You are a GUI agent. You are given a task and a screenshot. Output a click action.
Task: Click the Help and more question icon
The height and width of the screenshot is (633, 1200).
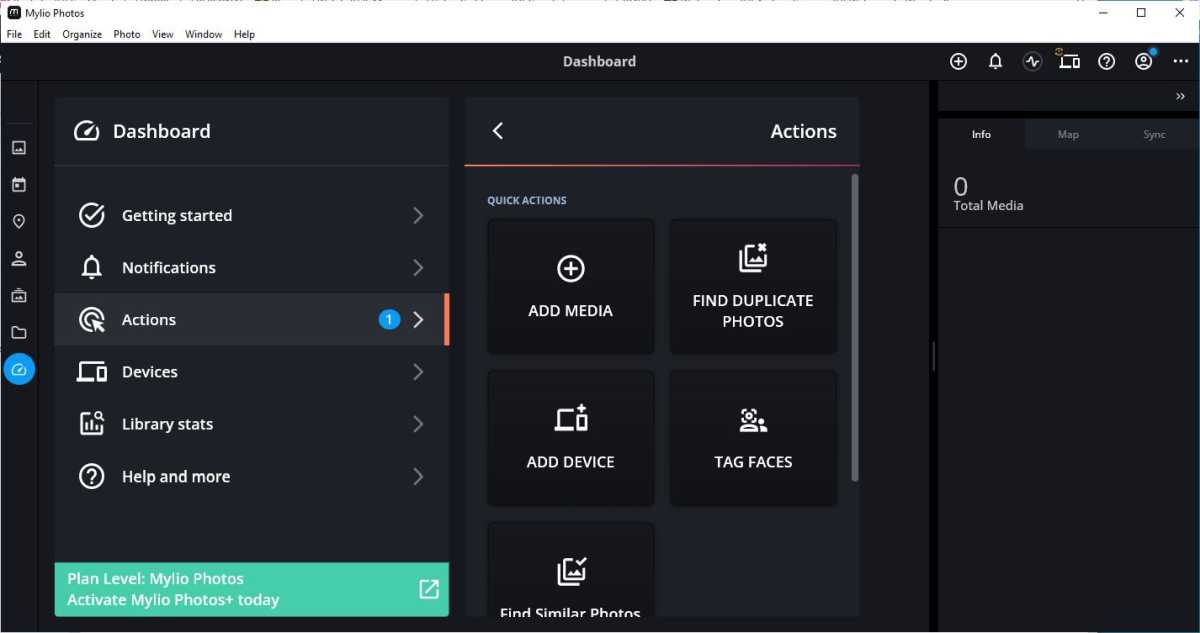point(92,476)
